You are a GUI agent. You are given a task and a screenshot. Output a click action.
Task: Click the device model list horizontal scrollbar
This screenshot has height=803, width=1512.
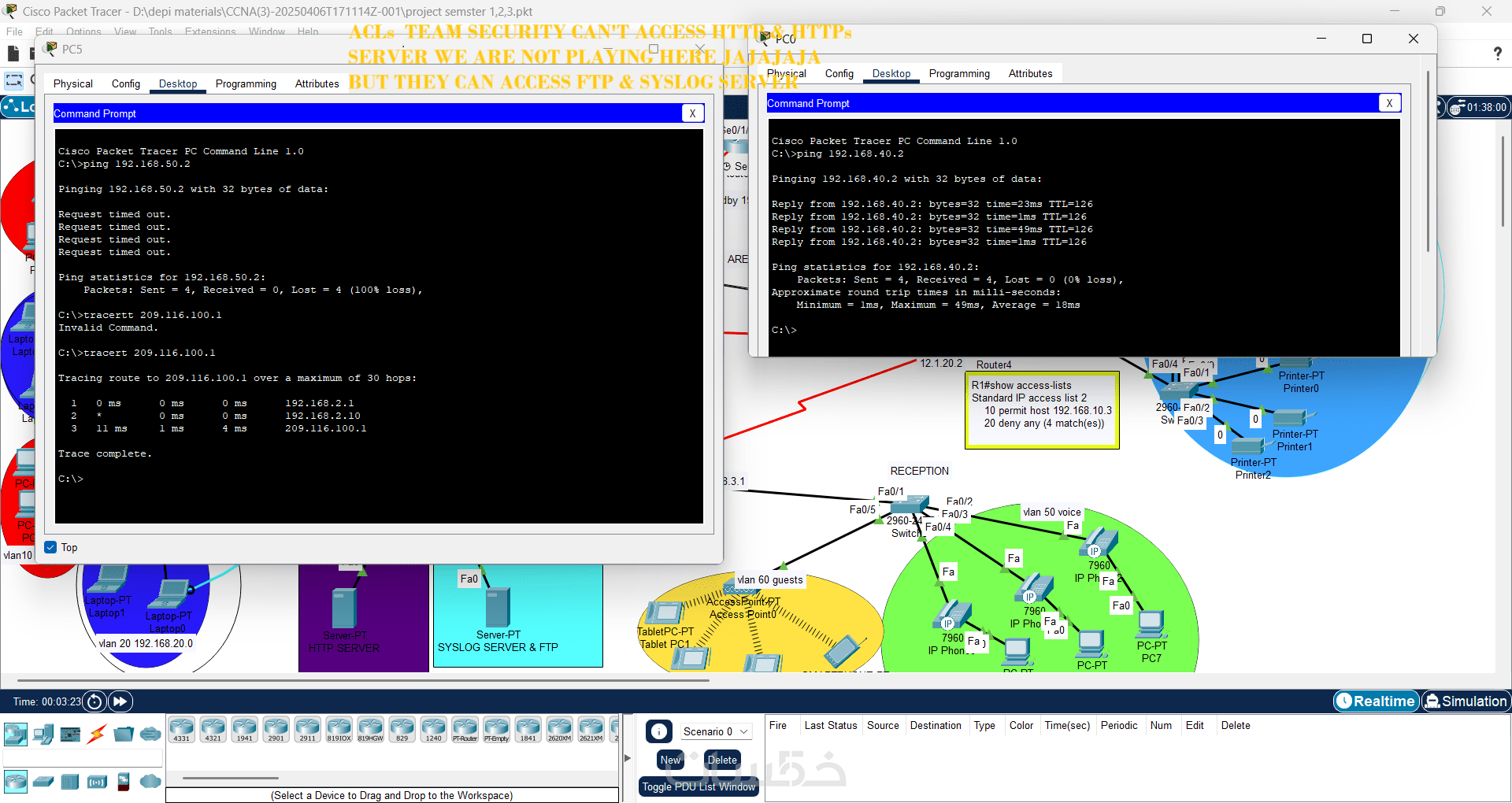231,779
